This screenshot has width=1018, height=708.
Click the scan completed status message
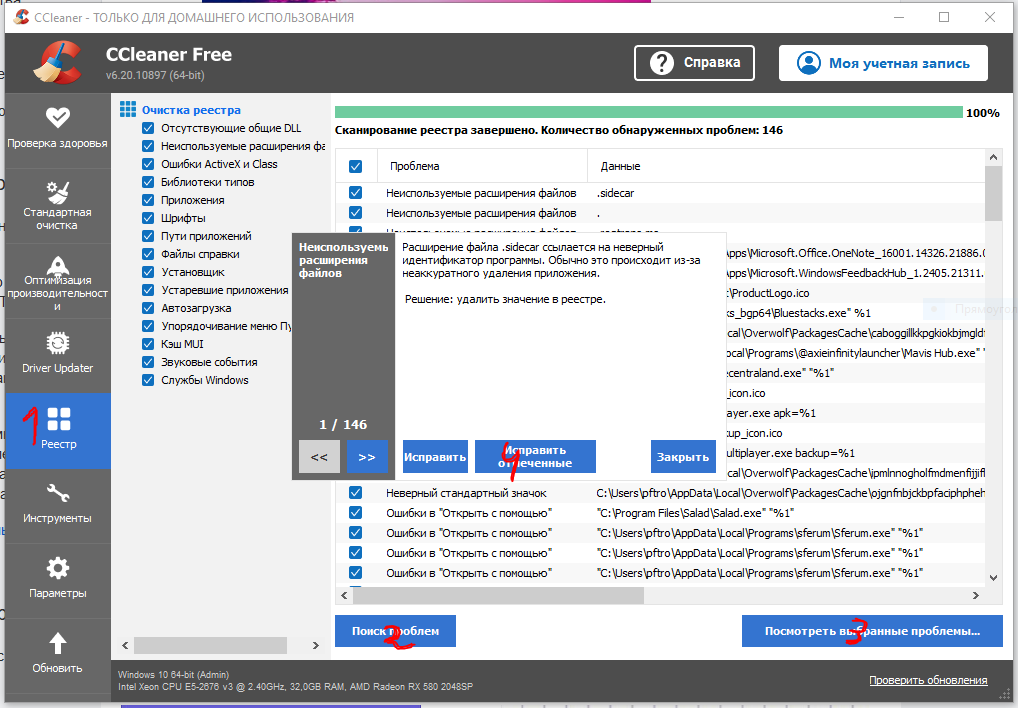click(559, 130)
